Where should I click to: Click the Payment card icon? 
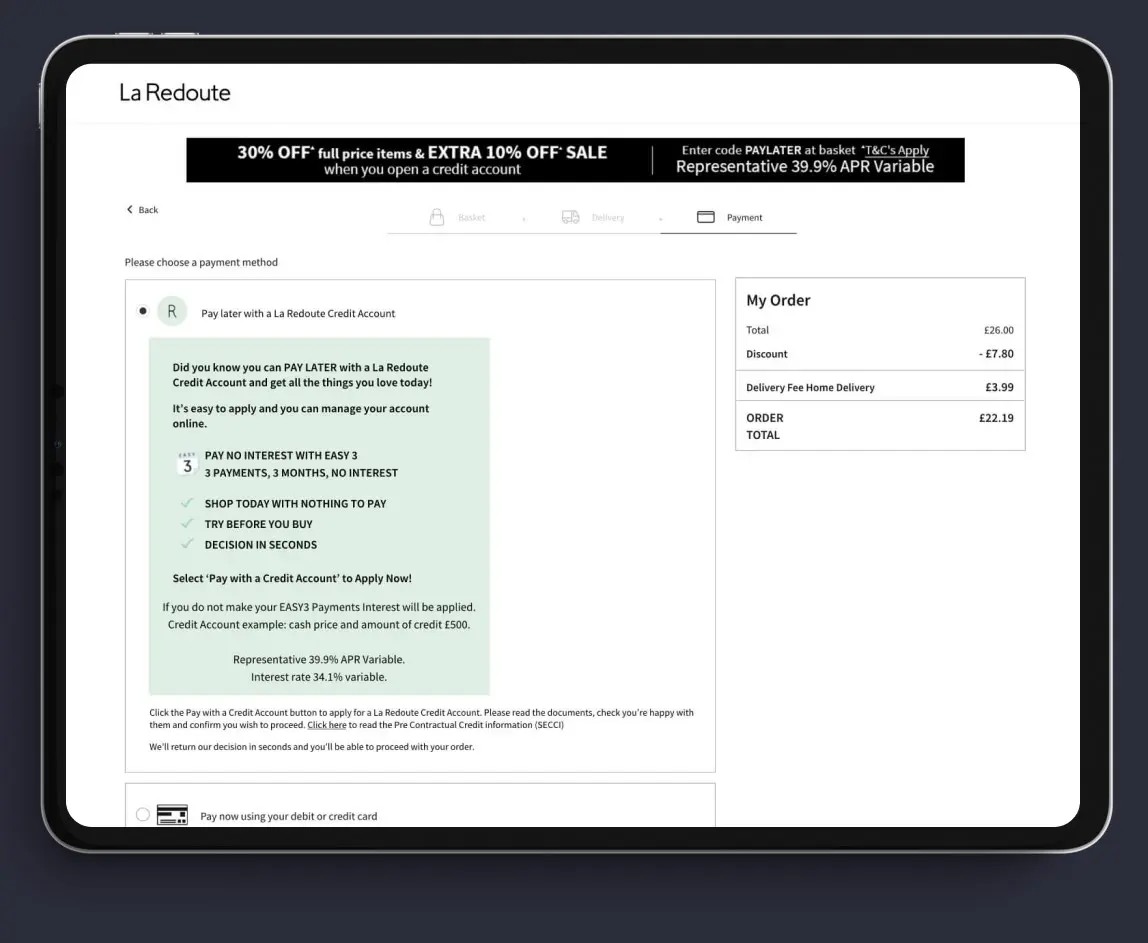pos(706,217)
